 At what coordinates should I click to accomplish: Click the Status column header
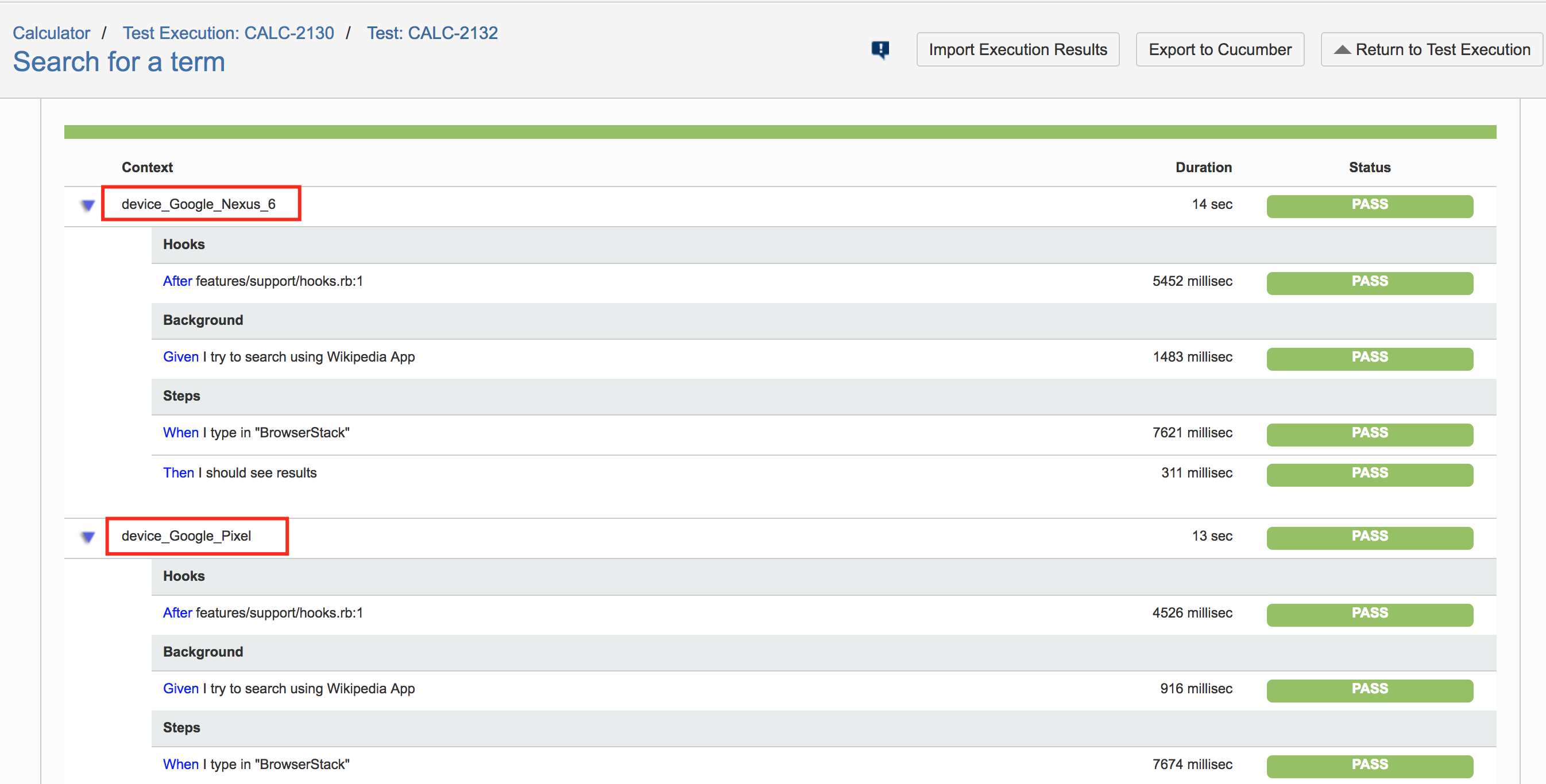(1370, 168)
